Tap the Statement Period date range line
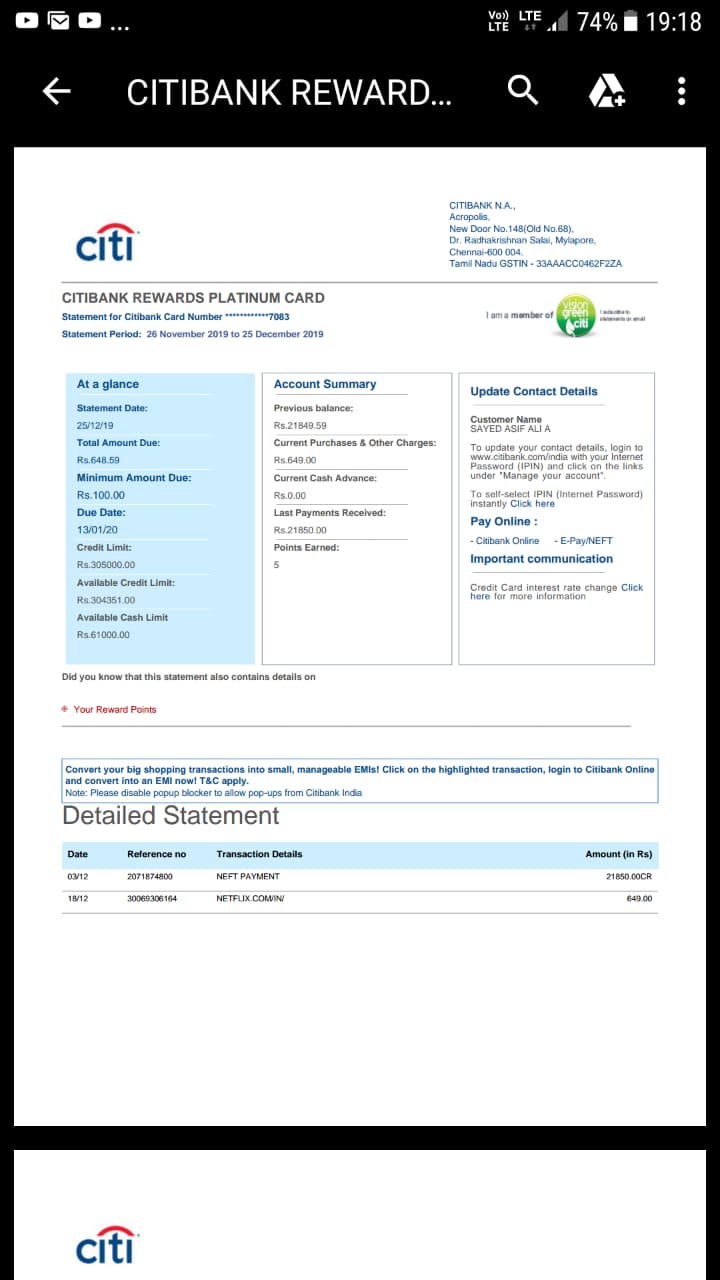Image resolution: width=720 pixels, height=1280 pixels. click(x=193, y=334)
